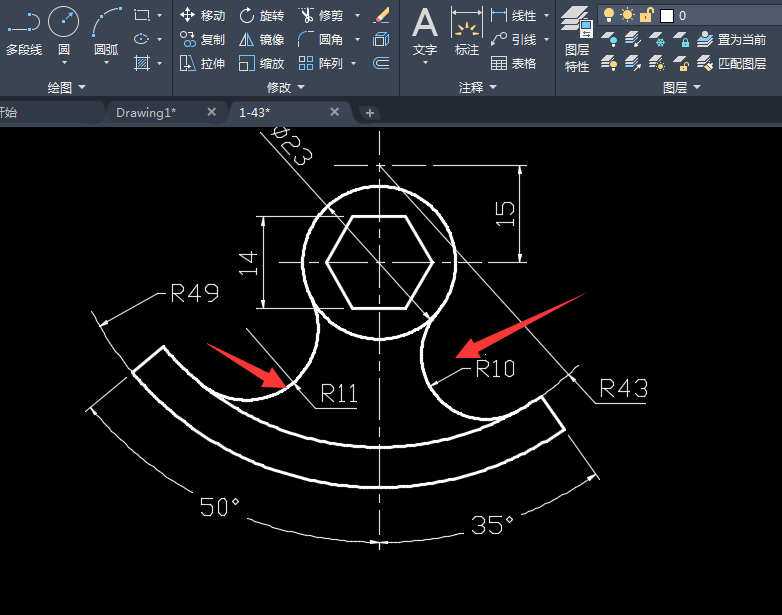Screen dimensions: 782x615
Task: Open Layer Properties (图层特性) manager
Action: coord(577,39)
